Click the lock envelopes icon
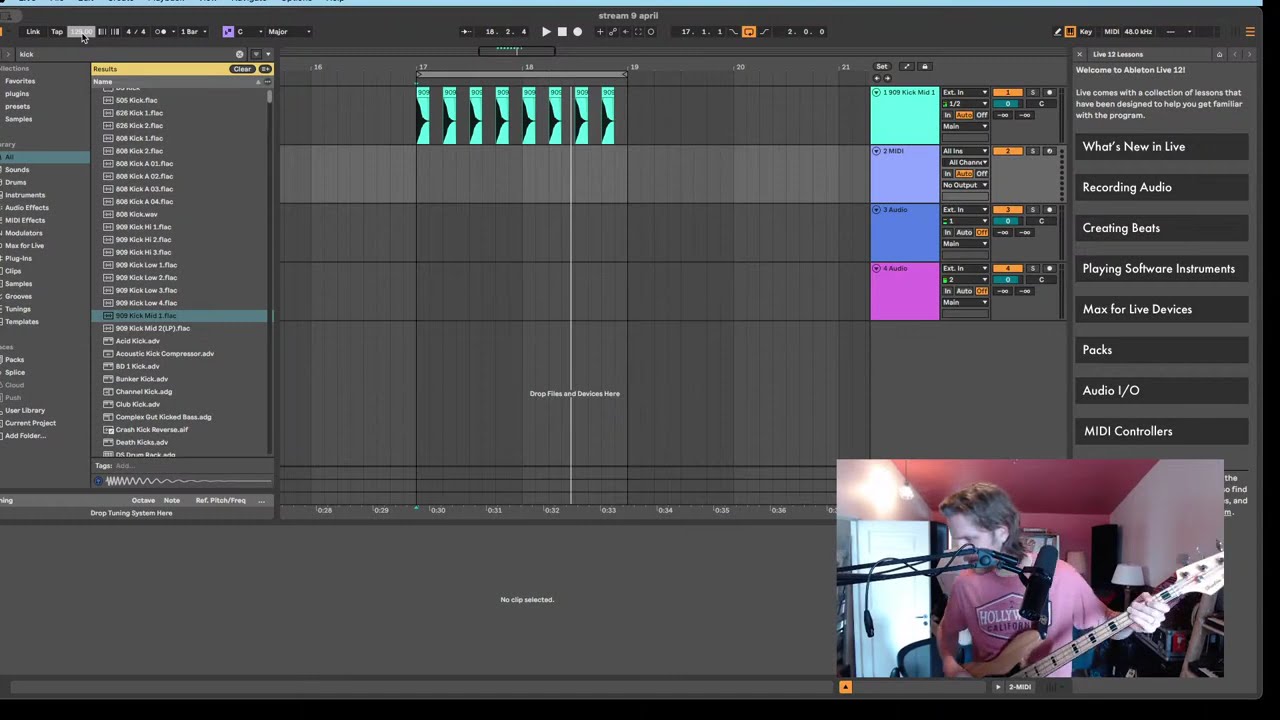 point(925,67)
